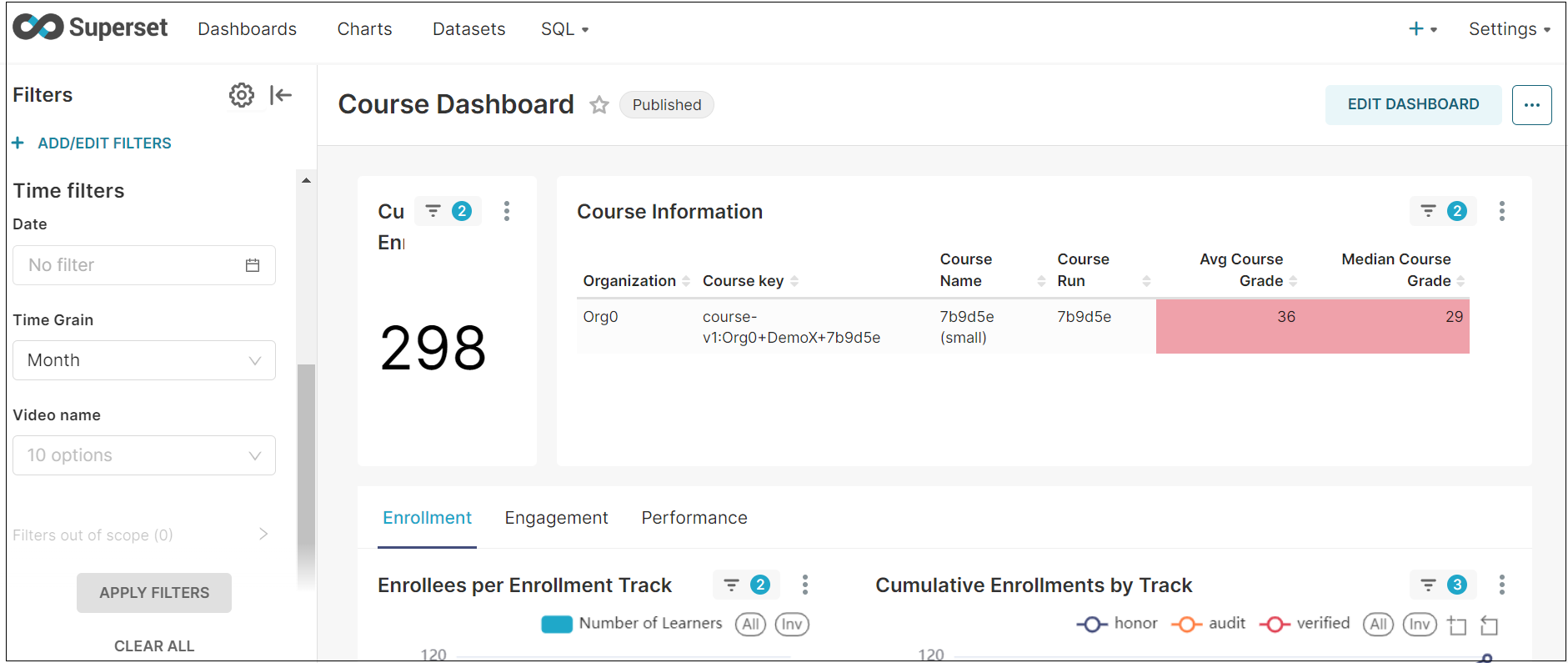This screenshot has width=1568, height=663.
Task: Favorite the Course Dashboard with star
Action: (599, 105)
